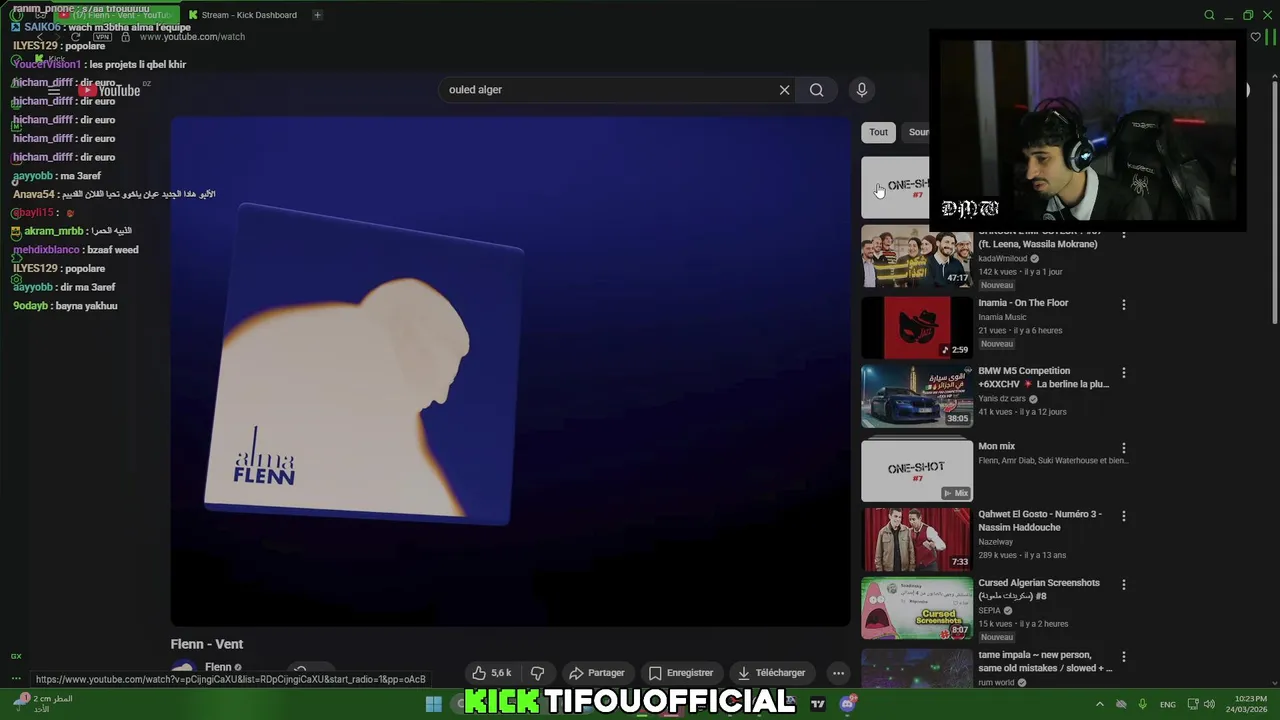The image size is (1280, 720).
Task: Select the Tout filter chip
Action: tap(878, 132)
